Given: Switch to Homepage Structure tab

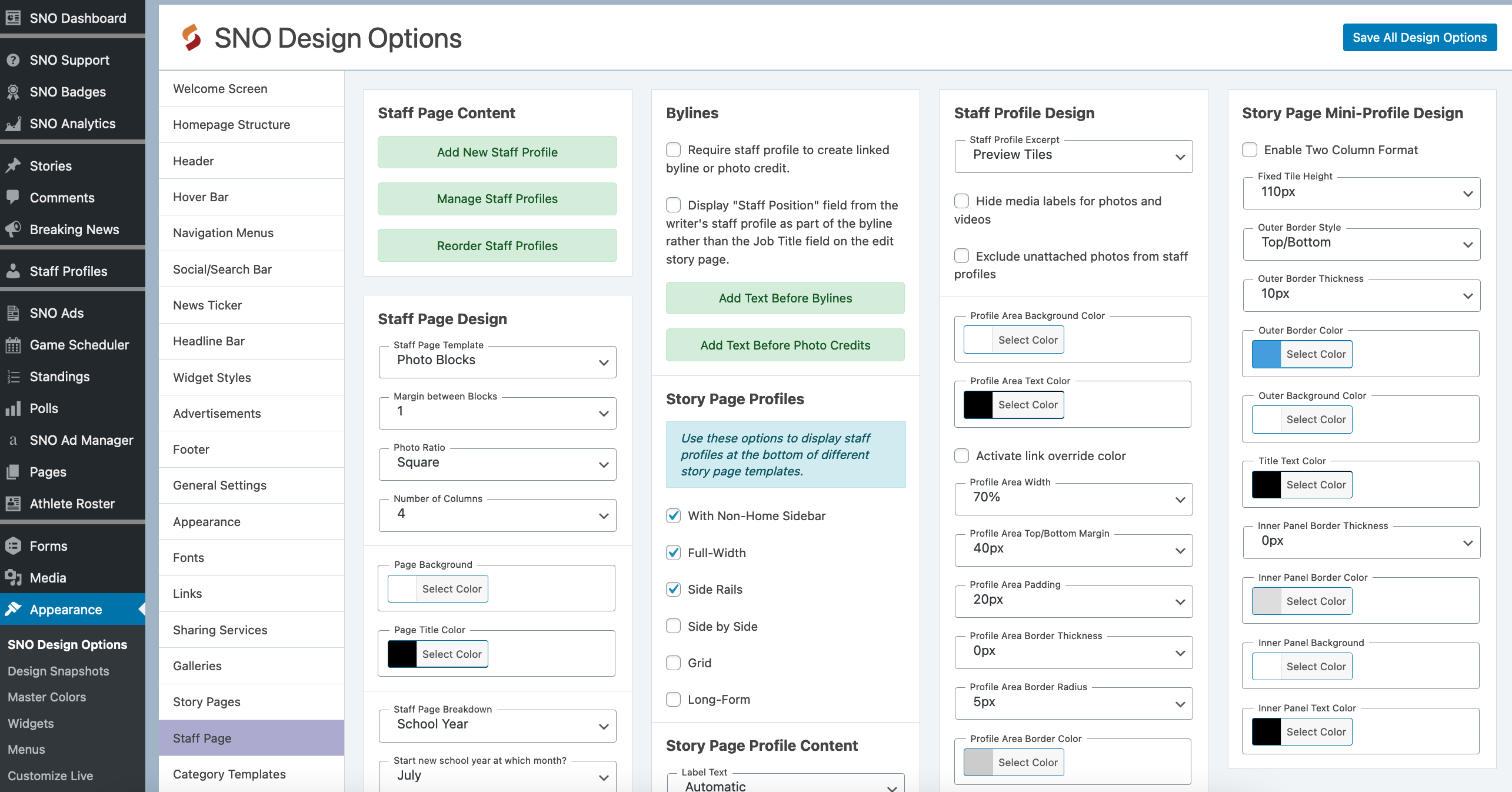Looking at the screenshot, I should coord(251,125).
